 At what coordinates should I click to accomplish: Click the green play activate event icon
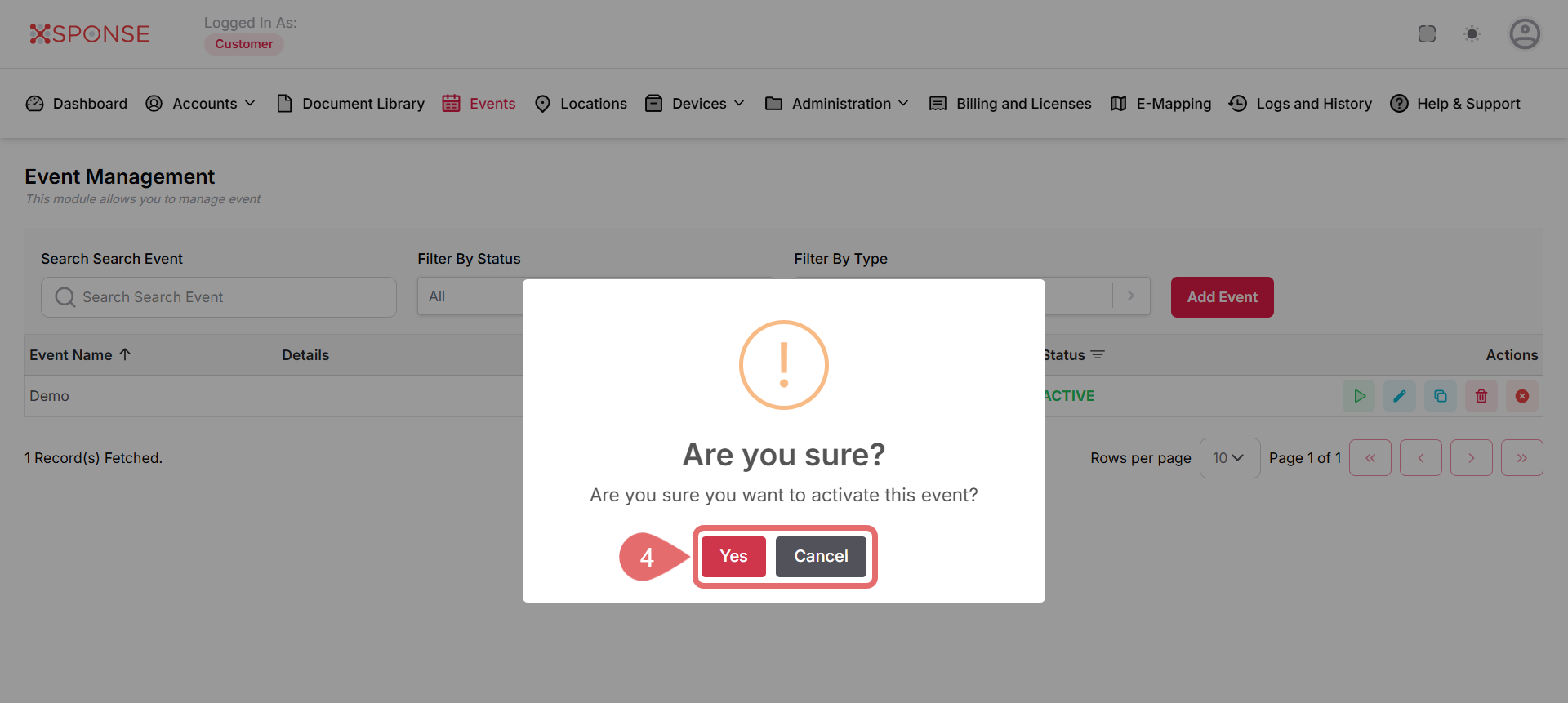pos(1359,396)
